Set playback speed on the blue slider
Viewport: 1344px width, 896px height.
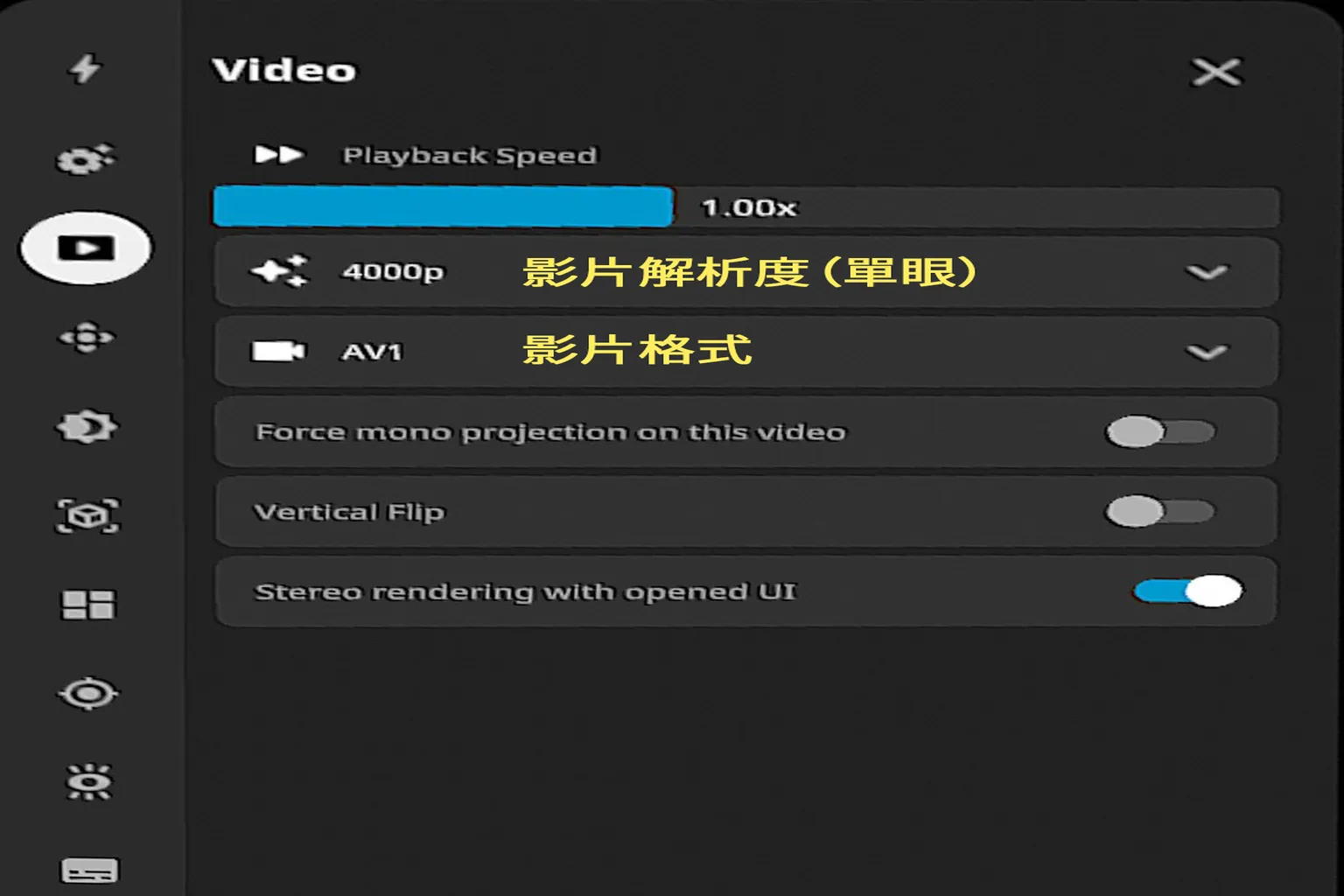click(x=746, y=207)
